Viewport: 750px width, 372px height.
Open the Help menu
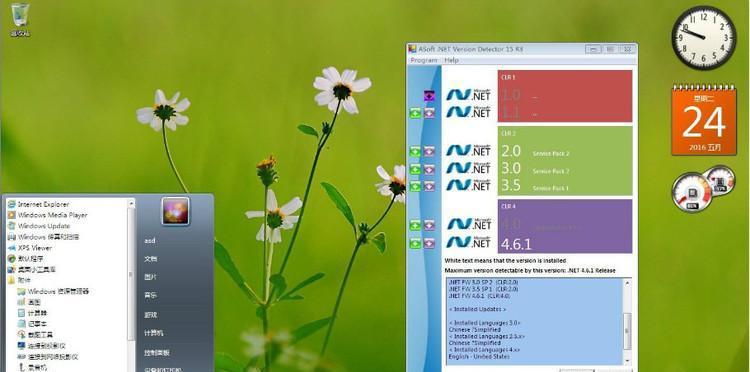(451, 60)
